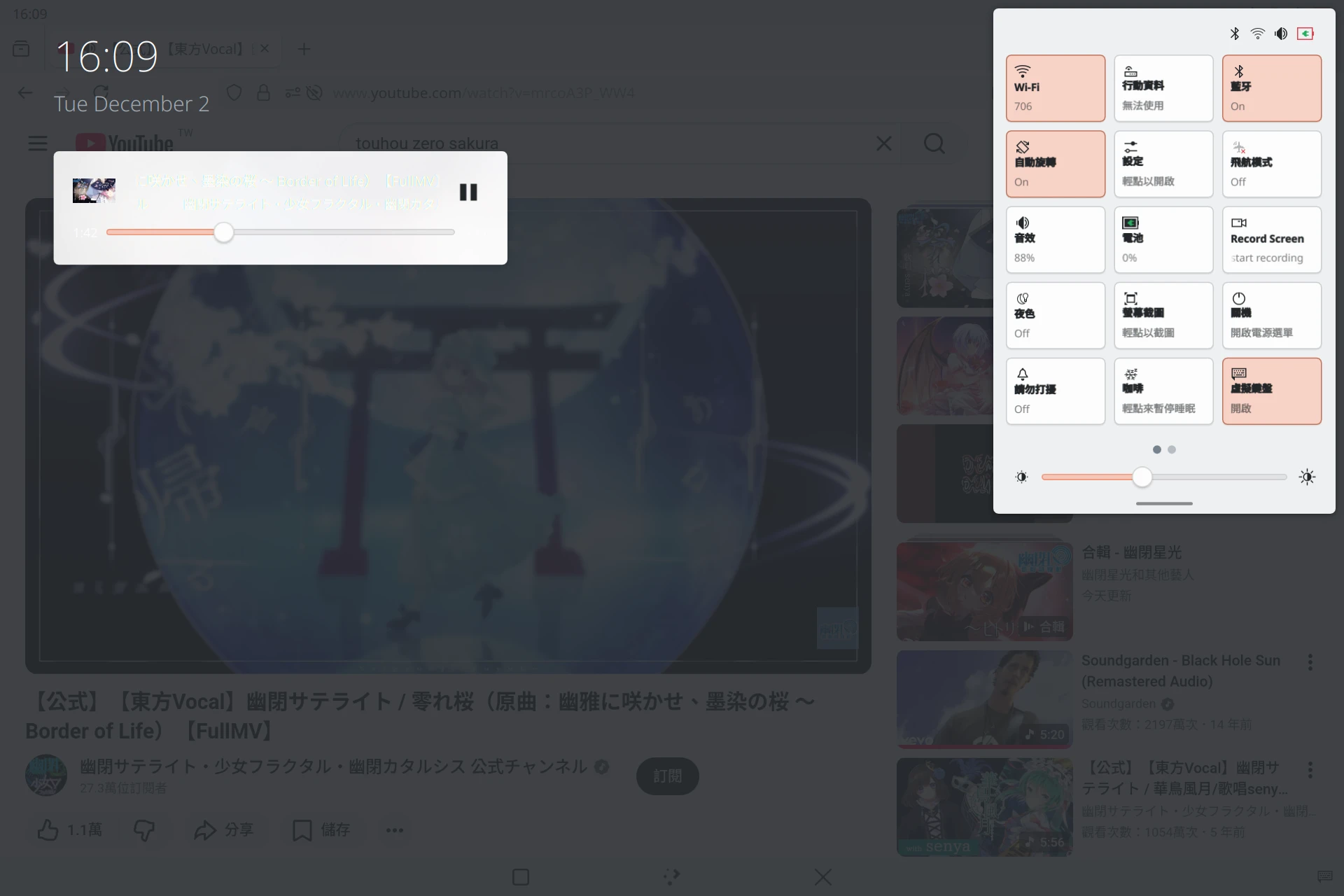Open the audio volume 88% tile
Viewport: 1344px width, 896px height.
click(1055, 239)
